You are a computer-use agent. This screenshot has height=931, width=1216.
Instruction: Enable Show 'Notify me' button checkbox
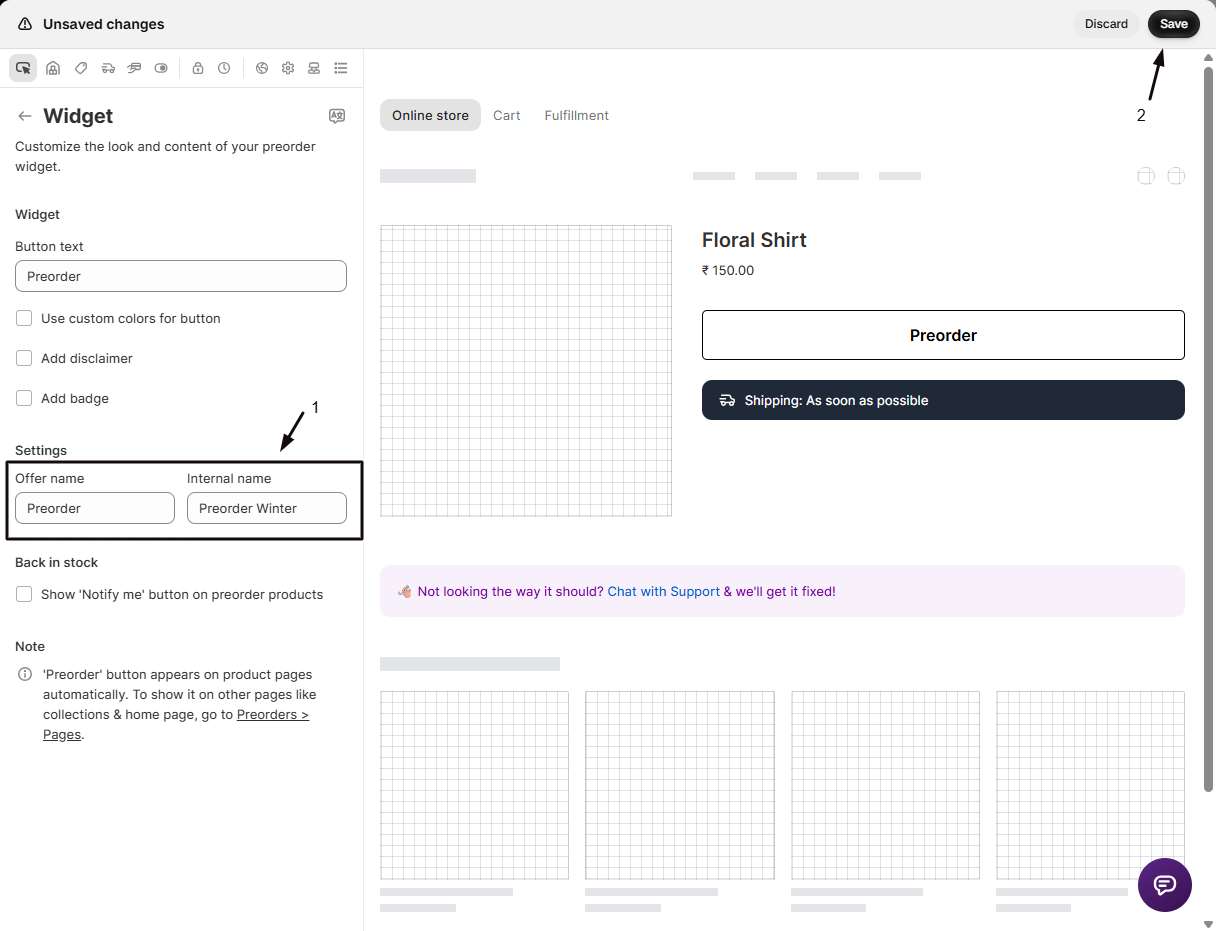coord(24,594)
